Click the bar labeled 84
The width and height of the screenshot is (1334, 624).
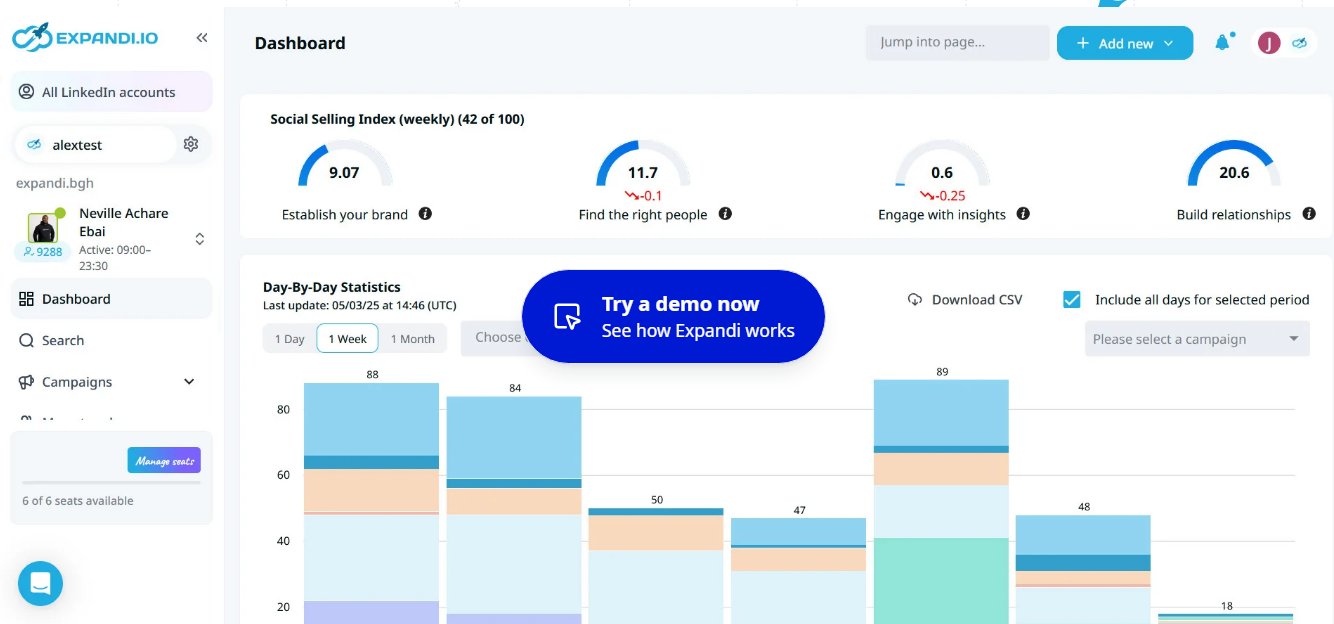pyautogui.click(x=514, y=510)
